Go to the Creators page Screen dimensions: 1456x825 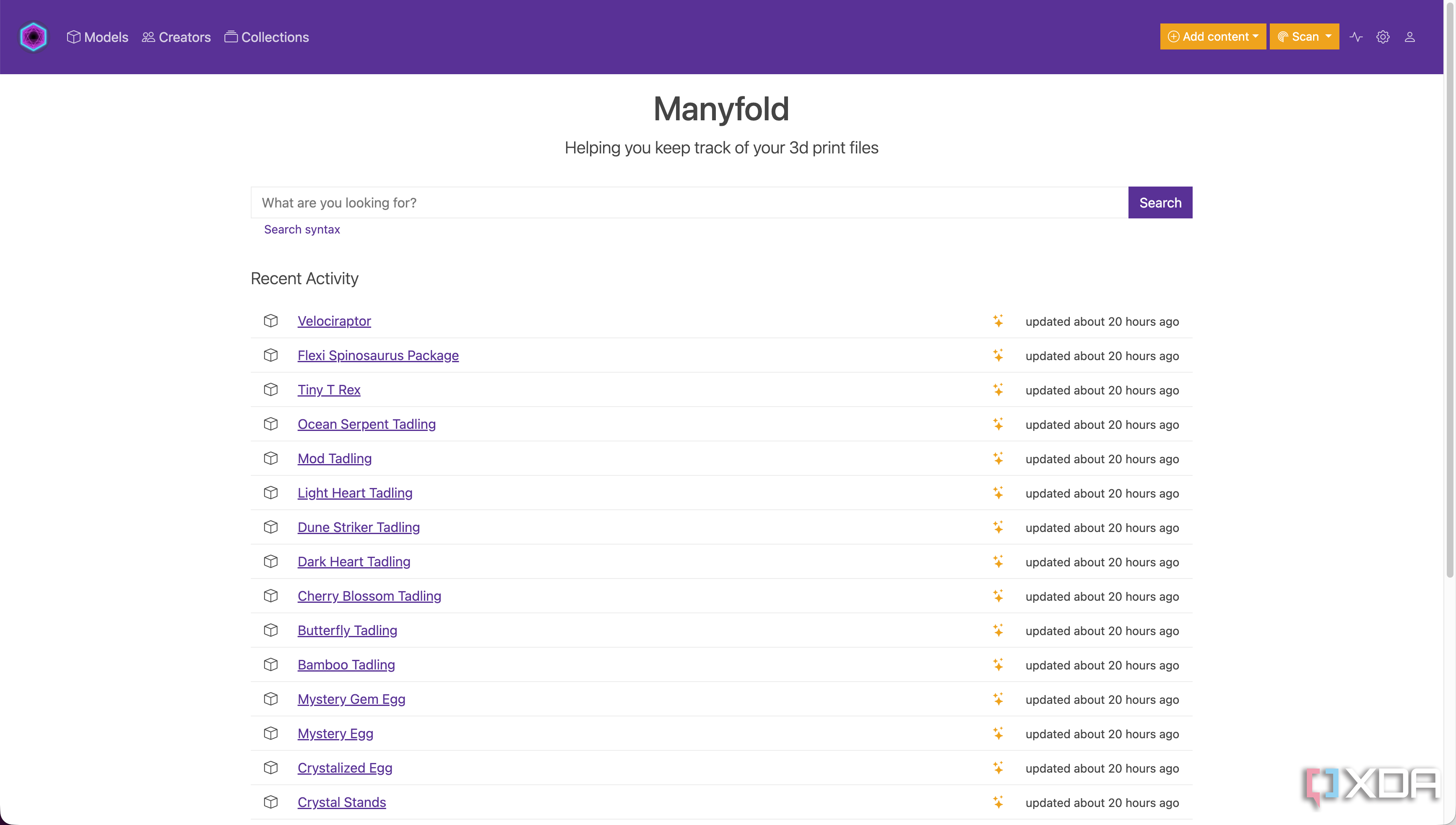pos(176,37)
